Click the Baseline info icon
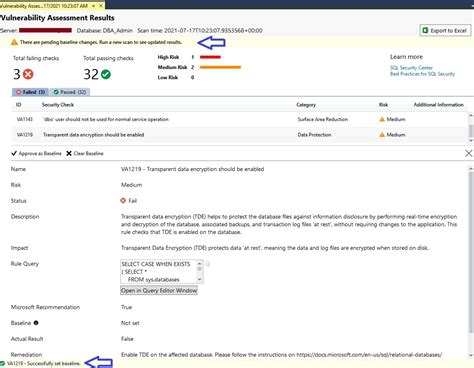474x368 pixels. 36,323
